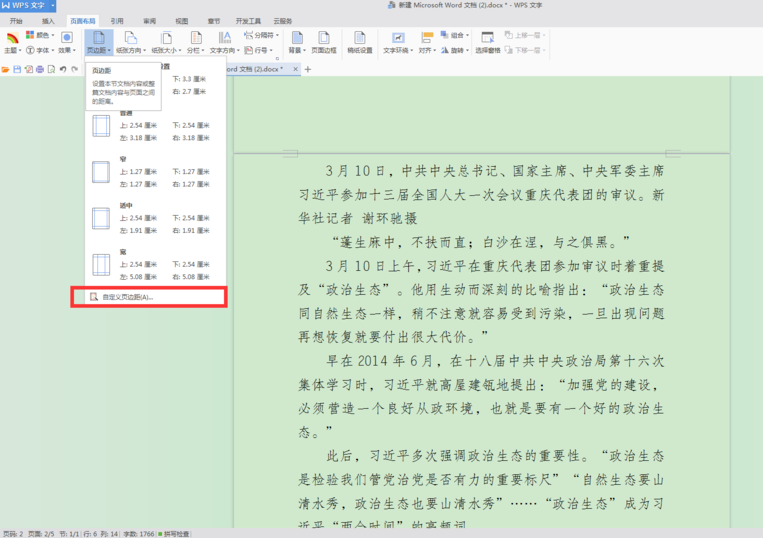The width and height of the screenshot is (763, 538).
Task: Choose the 适中 margin preset with 1.91 sides
Action: click(x=155, y=218)
